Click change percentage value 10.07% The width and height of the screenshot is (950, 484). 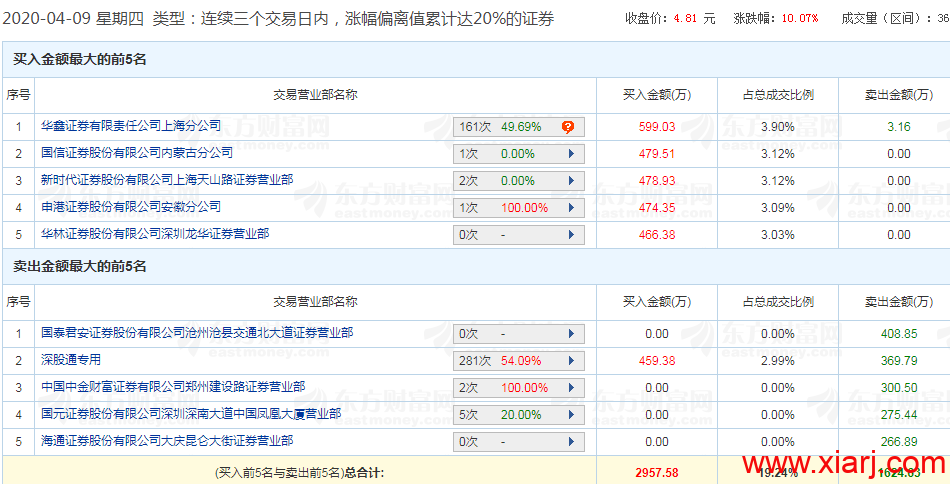tap(799, 19)
